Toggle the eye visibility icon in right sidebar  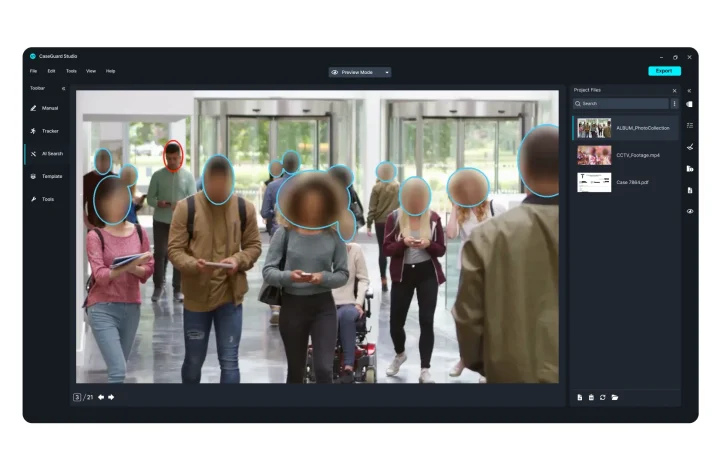(x=690, y=211)
